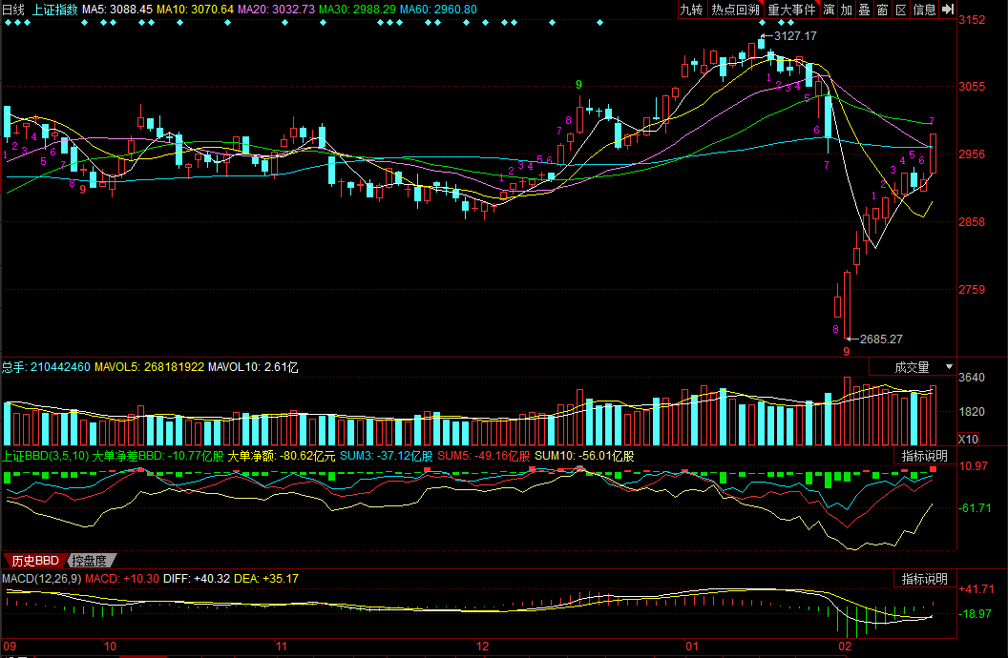1008x658 pixels.
Task: Open 指标说明 for the BBD panel
Action: click(924, 455)
